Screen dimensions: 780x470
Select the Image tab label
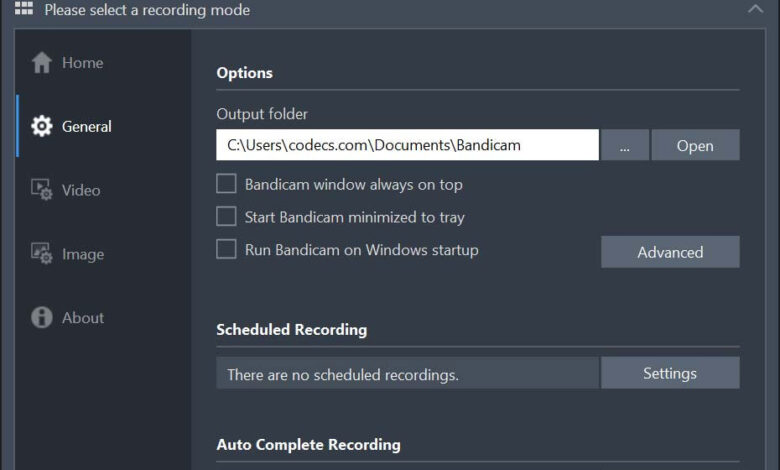[x=83, y=254]
